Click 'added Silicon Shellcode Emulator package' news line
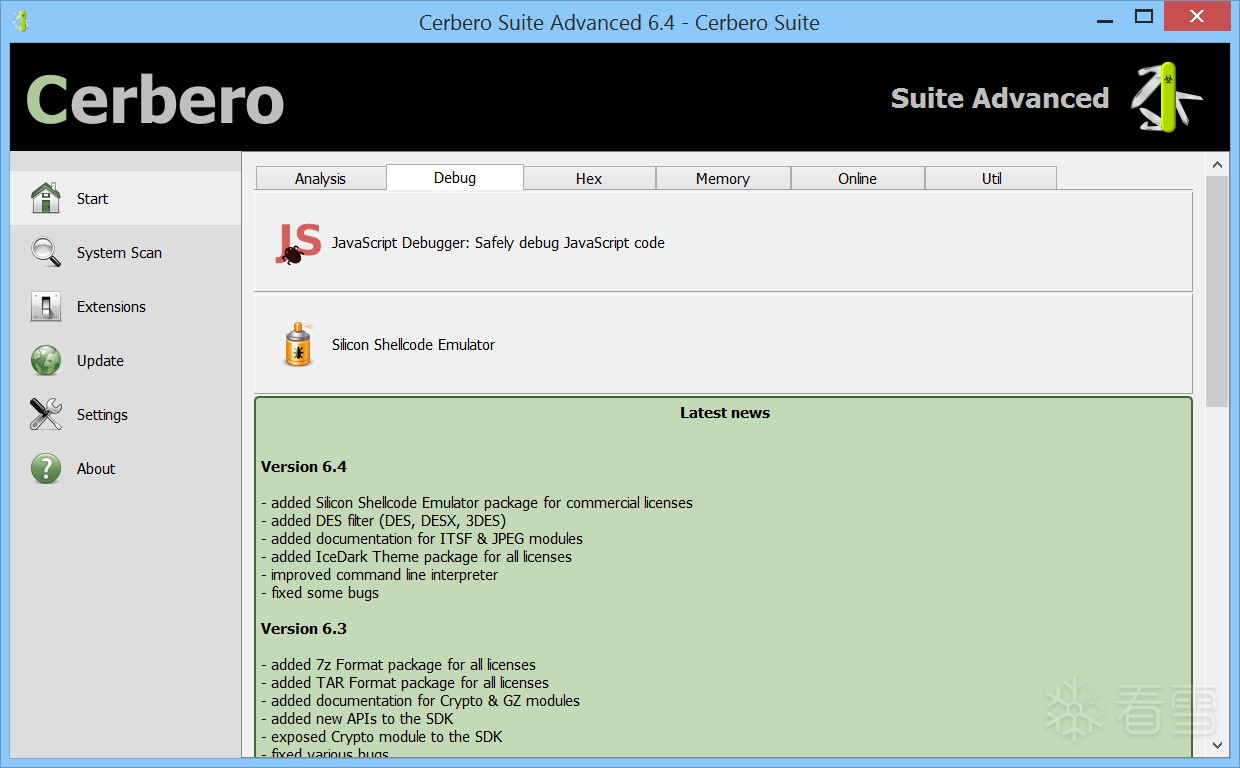1240x768 pixels. tap(477, 503)
